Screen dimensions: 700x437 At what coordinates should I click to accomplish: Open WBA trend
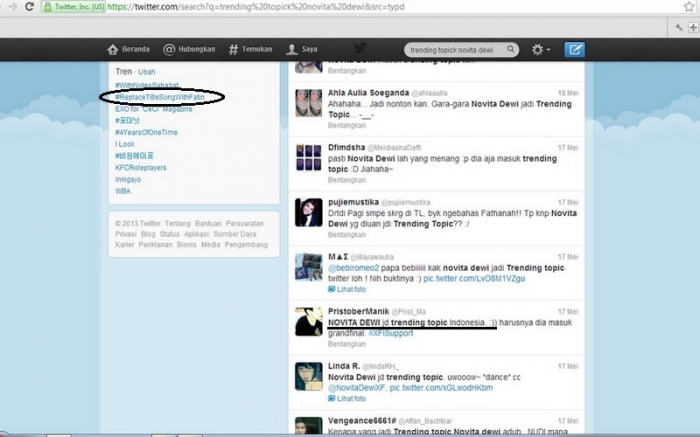[x=123, y=191]
